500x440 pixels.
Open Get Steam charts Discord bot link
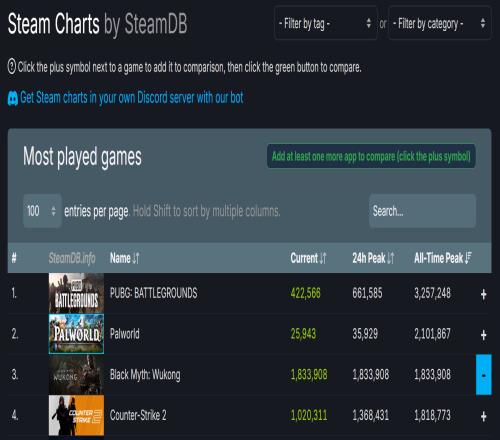132,98
